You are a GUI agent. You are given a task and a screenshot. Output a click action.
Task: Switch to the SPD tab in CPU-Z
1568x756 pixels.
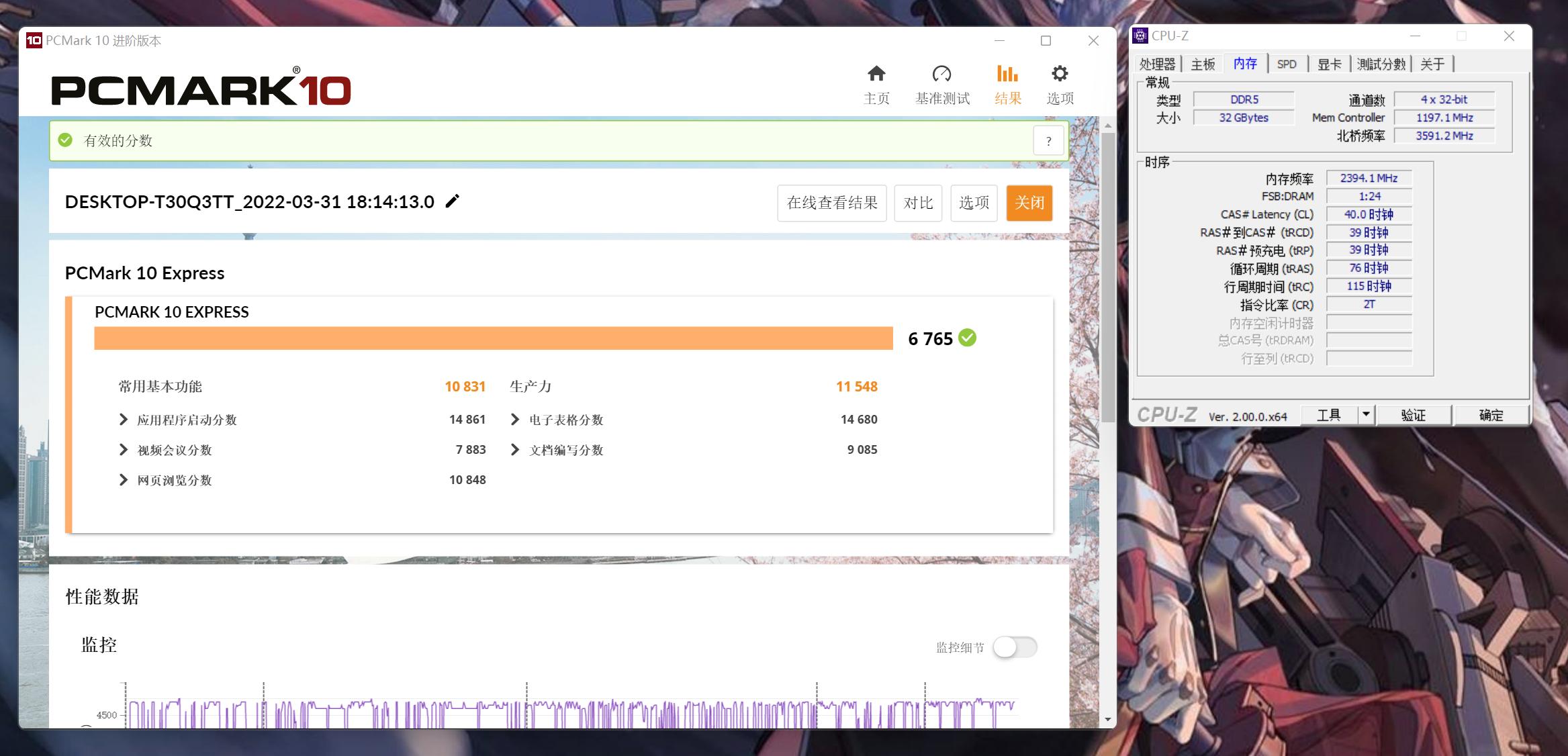[1286, 64]
